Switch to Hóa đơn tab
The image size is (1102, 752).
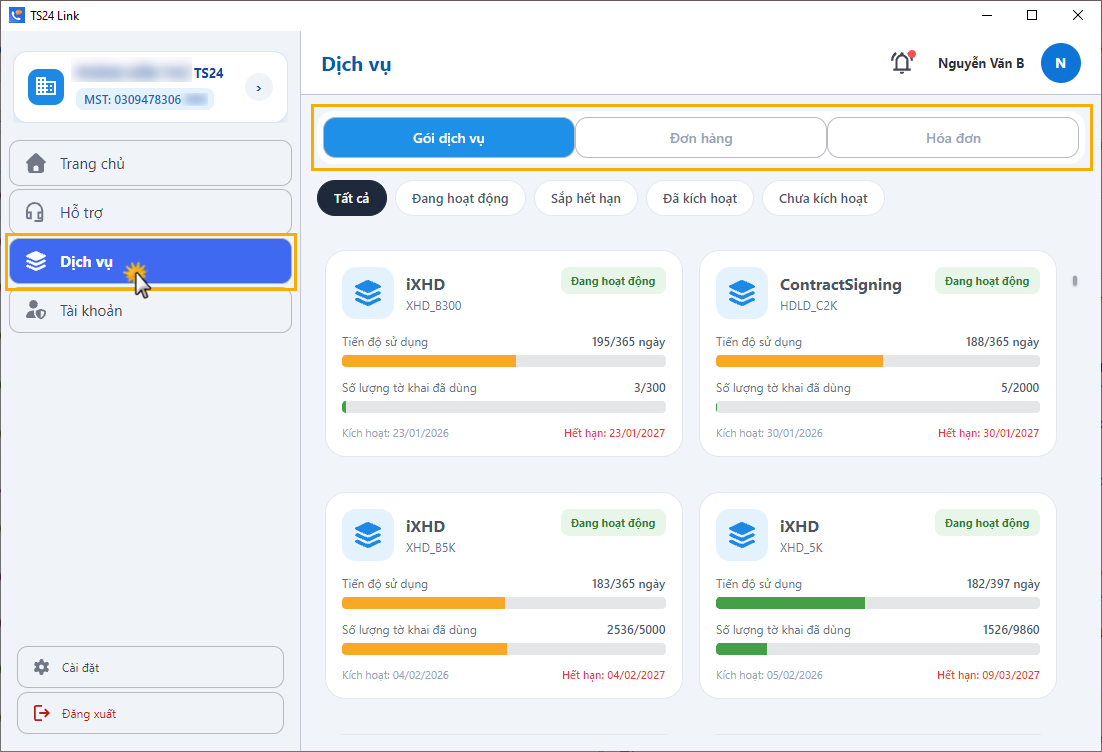point(953,138)
